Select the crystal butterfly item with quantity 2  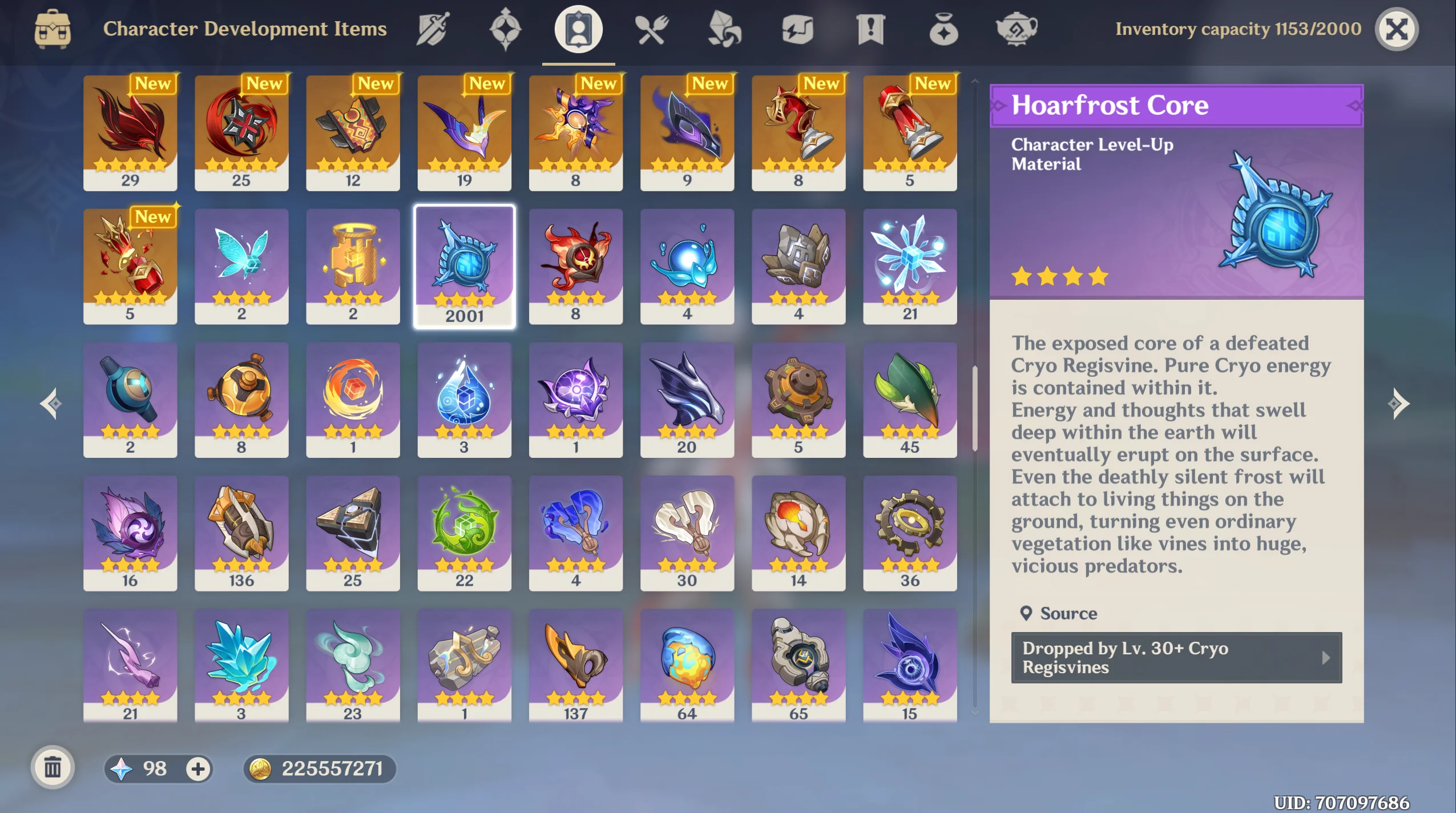click(x=241, y=267)
